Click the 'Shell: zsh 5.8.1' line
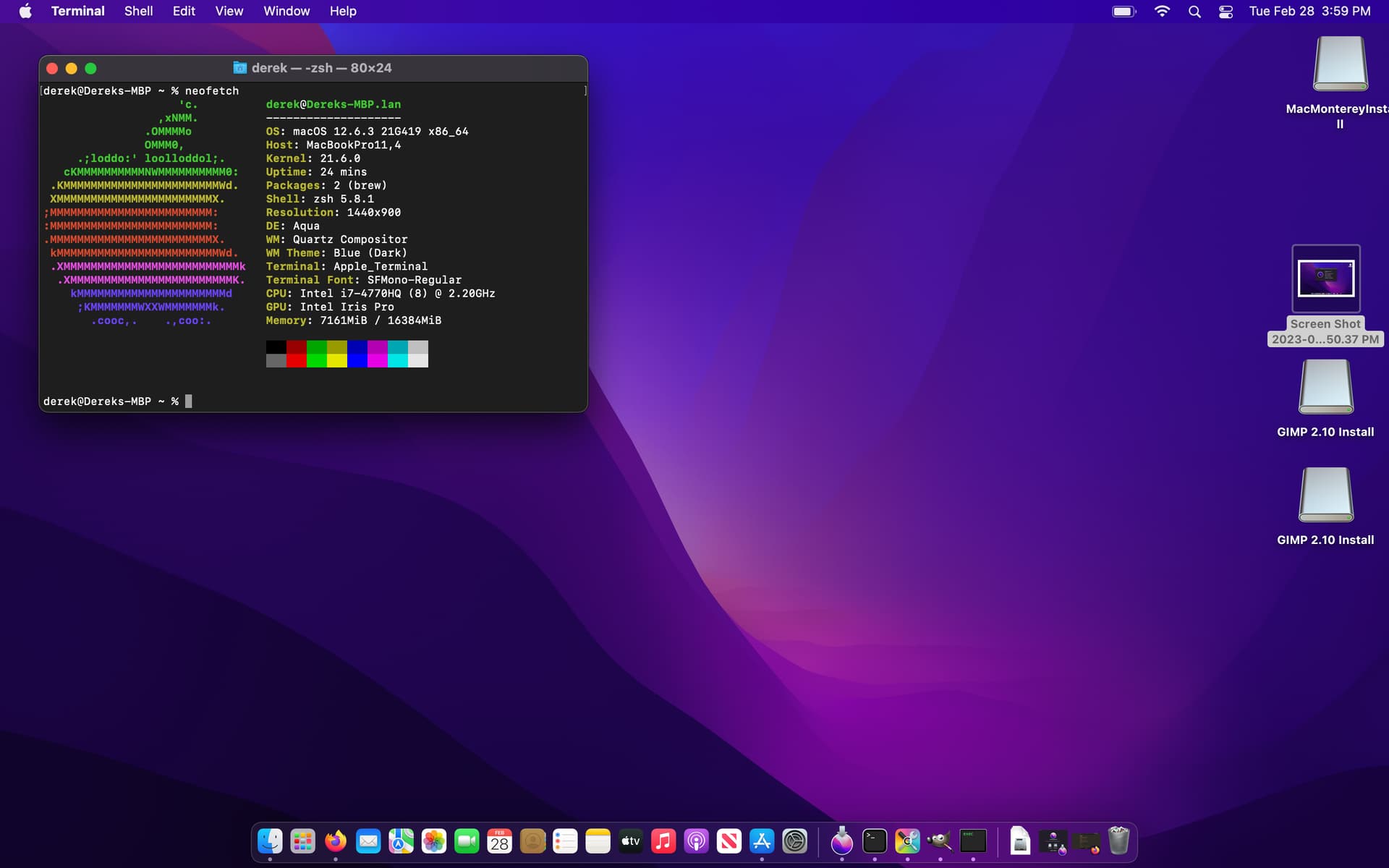This screenshot has width=1389, height=868. tap(320, 198)
